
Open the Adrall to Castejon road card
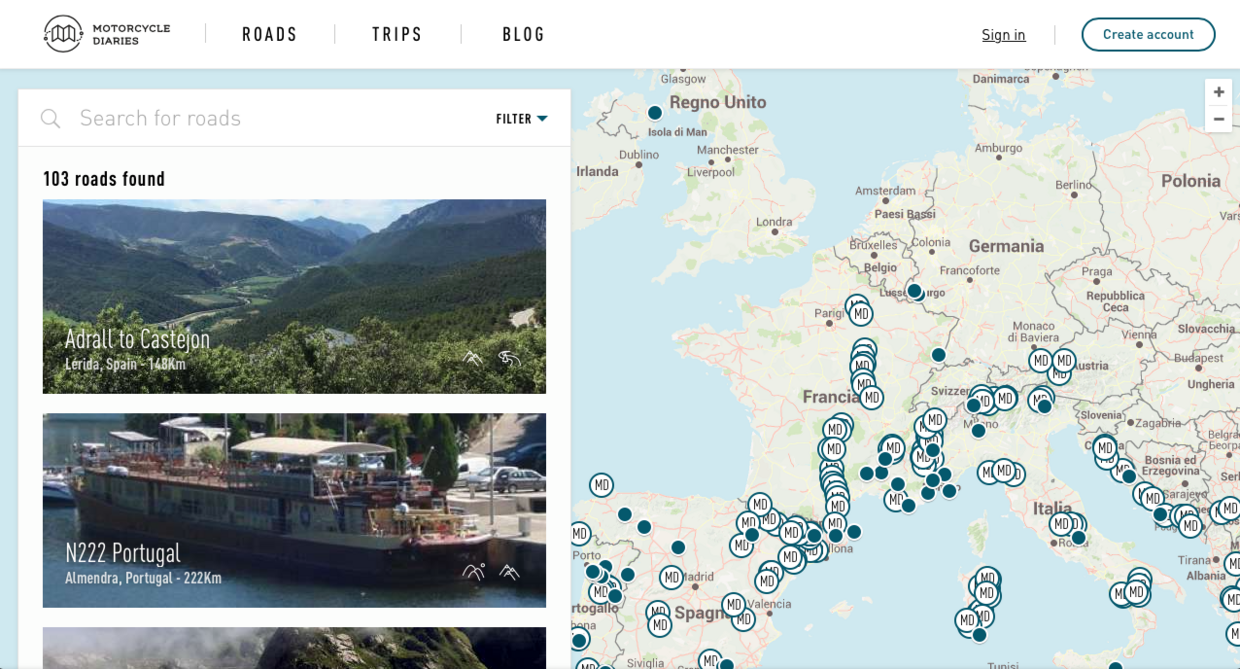294,296
